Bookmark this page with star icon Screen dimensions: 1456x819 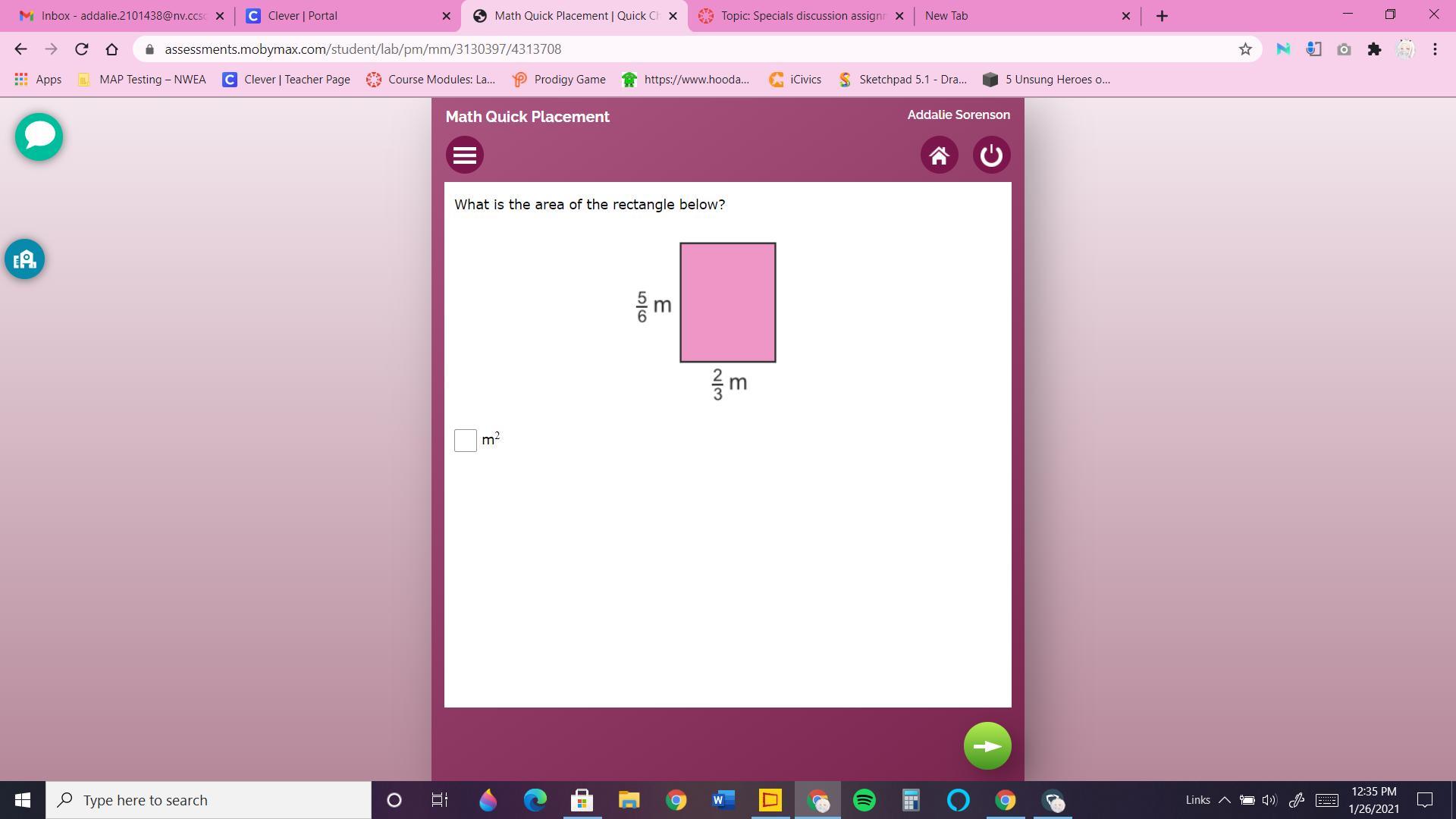1245,49
